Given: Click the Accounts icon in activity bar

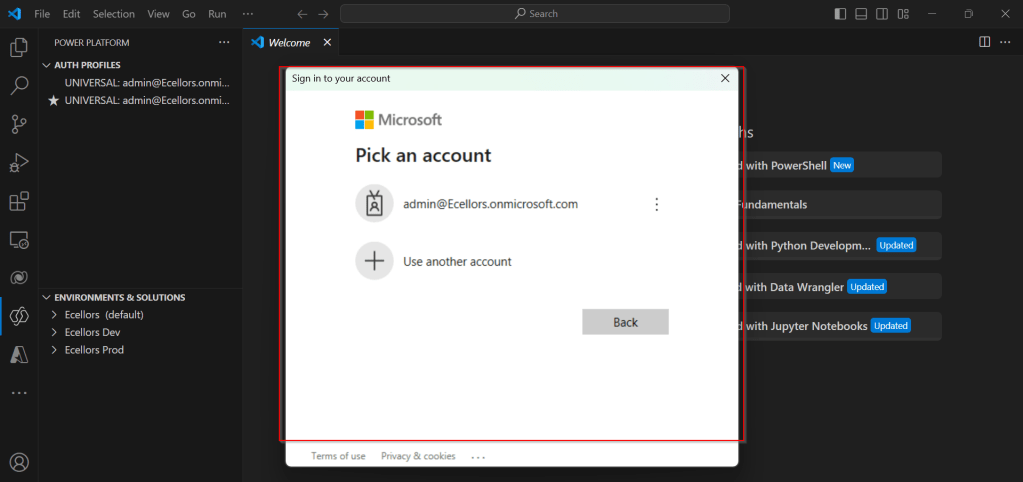Looking at the screenshot, I should [x=19, y=462].
